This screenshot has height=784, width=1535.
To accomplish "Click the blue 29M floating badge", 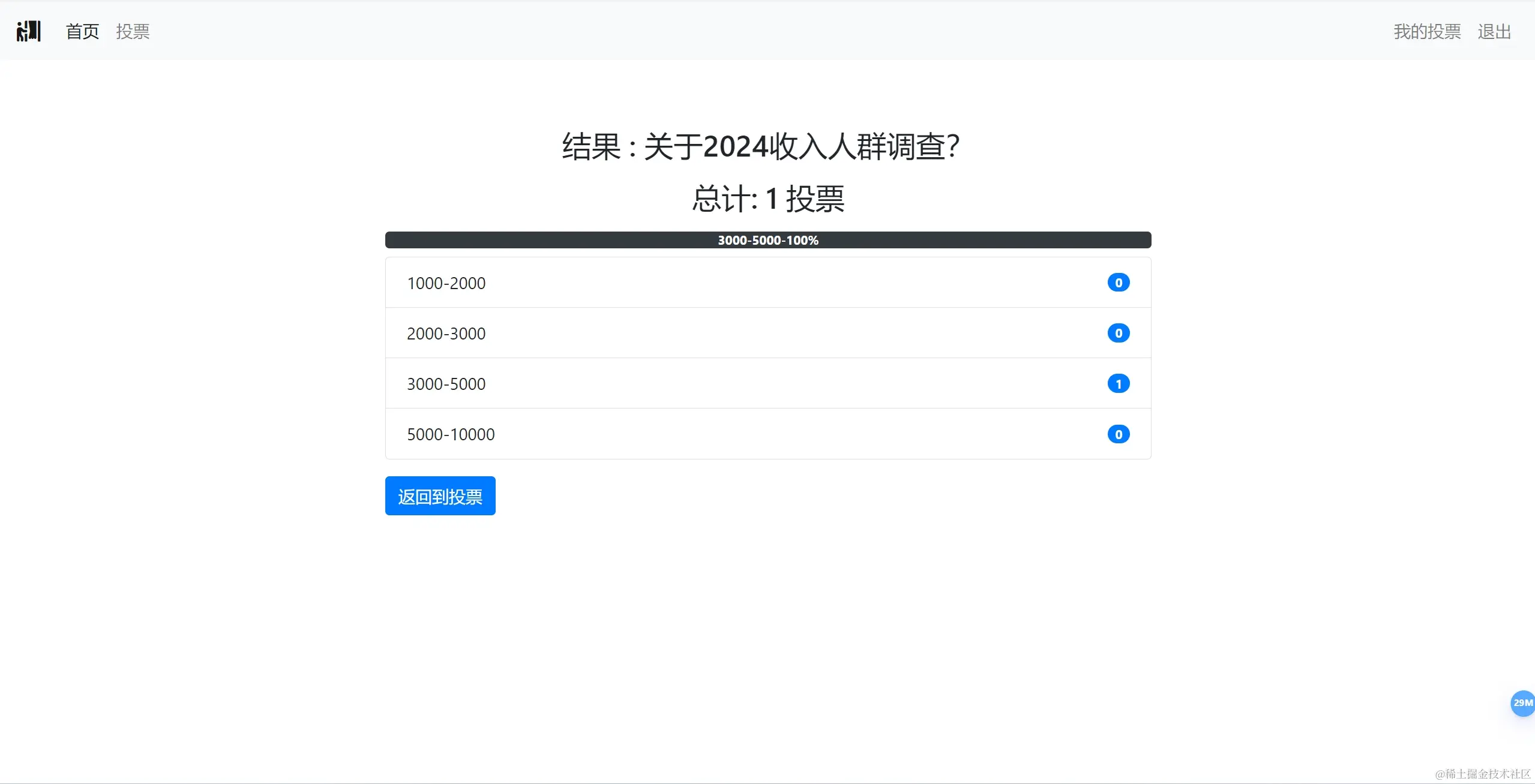I will coord(1522,702).
